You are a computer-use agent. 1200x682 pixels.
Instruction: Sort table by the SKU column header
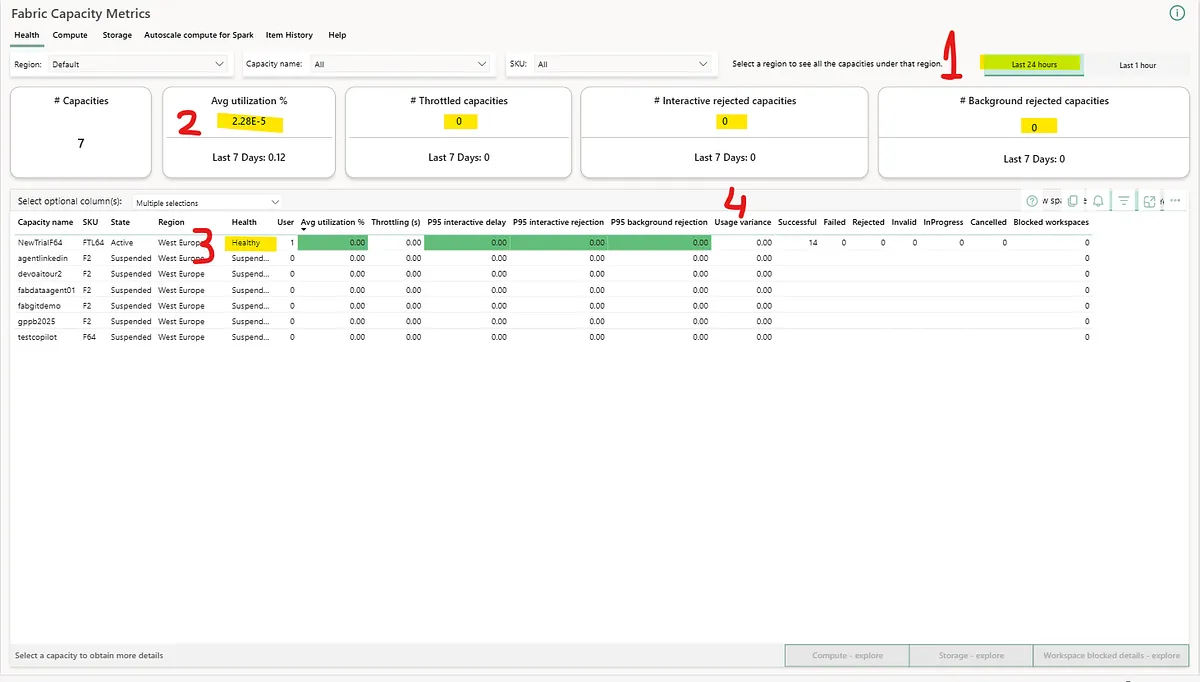(91, 222)
